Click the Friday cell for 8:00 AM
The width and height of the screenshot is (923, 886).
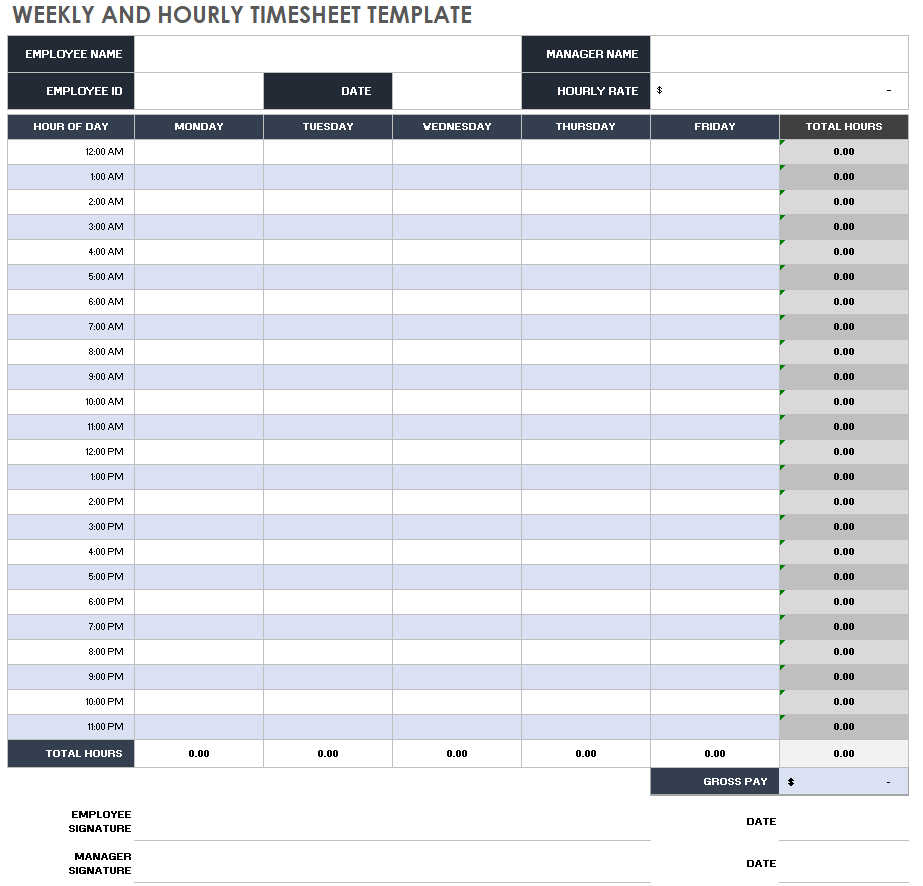(x=714, y=352)
